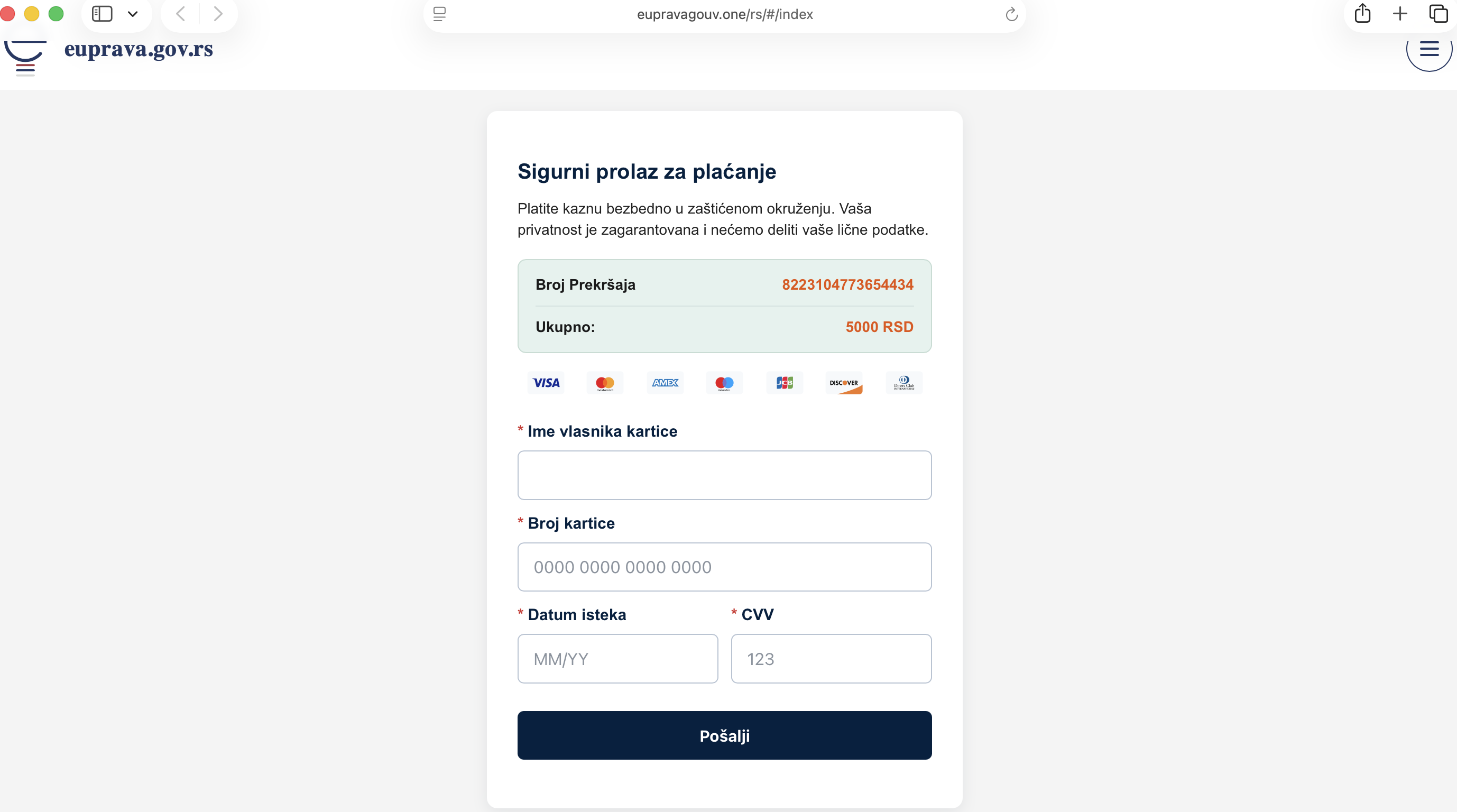Open the hamburger menu icon
The height and width of the screenshot is (812, 1457).
pos(1429,50)
